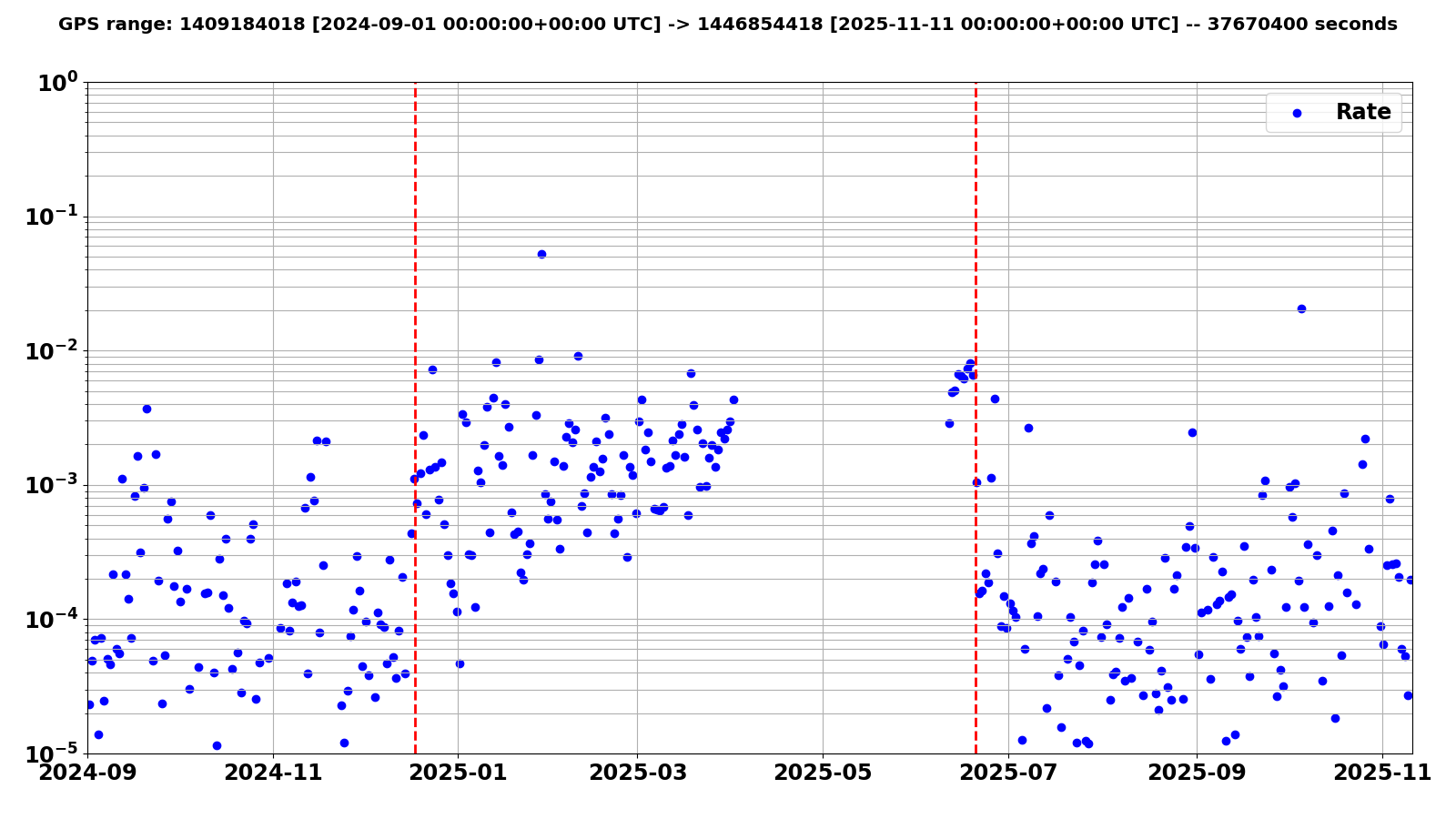Image resolution: width=1456 pixels, height=819 pixels.
Task: Click the 2025-07 x-axis tick label
Action: tap(1008, 773)
